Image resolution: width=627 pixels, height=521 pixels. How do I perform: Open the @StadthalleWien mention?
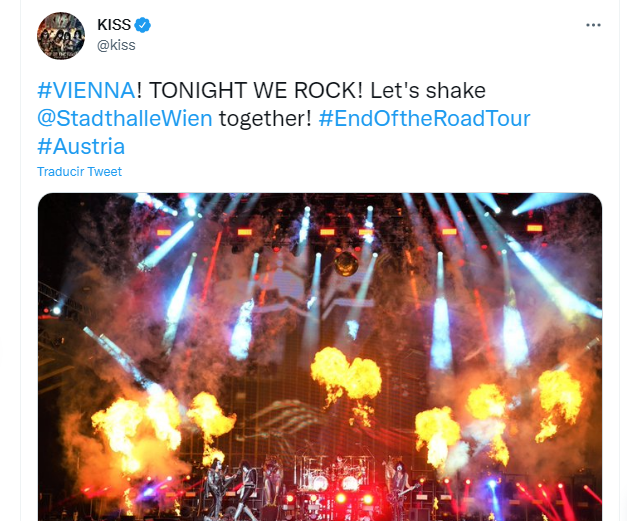tap(124, 119)
